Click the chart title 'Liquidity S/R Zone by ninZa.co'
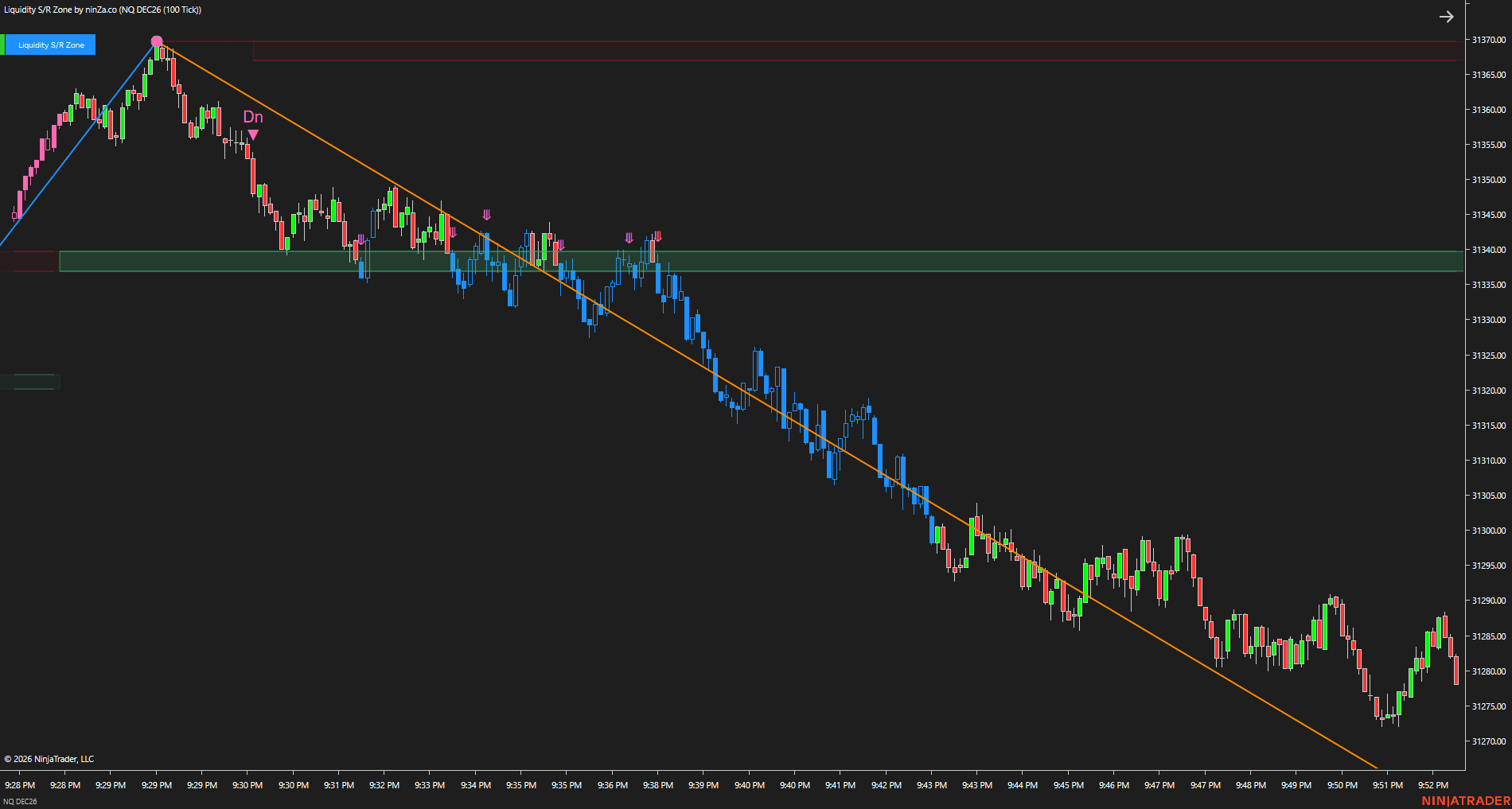The image size is (1512, 809). [60, 10]
